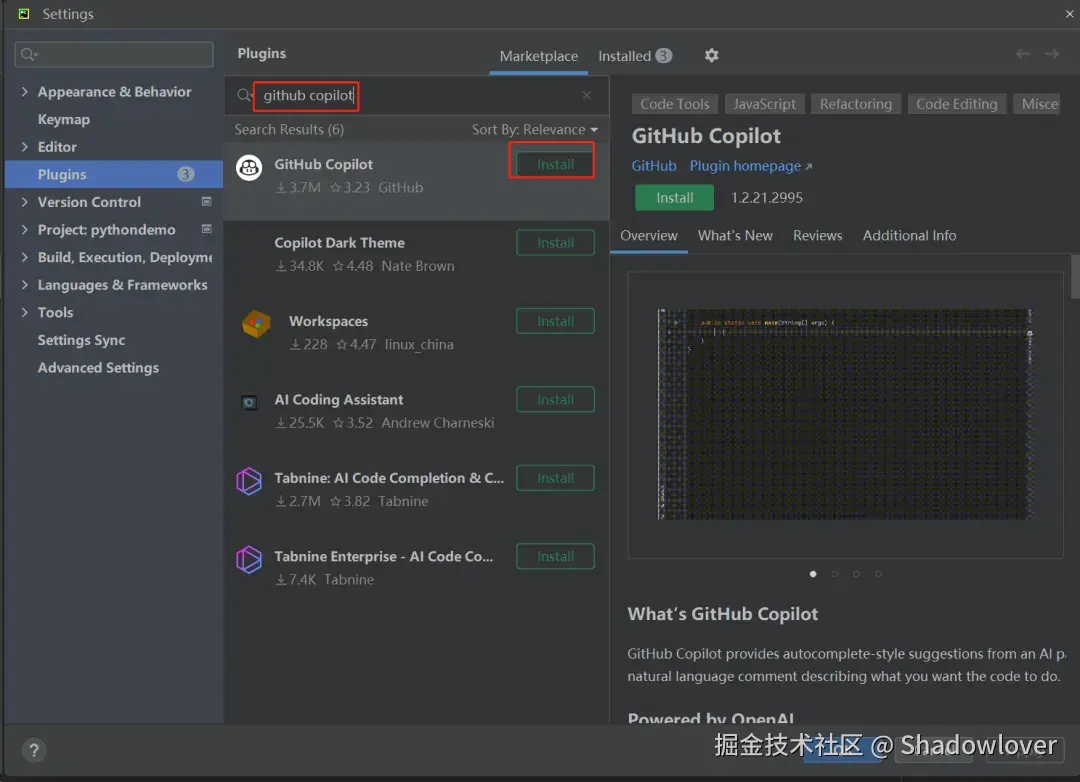Open the Sort By: Relevance dropdown
The height and width of the screenshot is (782, 1080).
(x=534, y=130)
